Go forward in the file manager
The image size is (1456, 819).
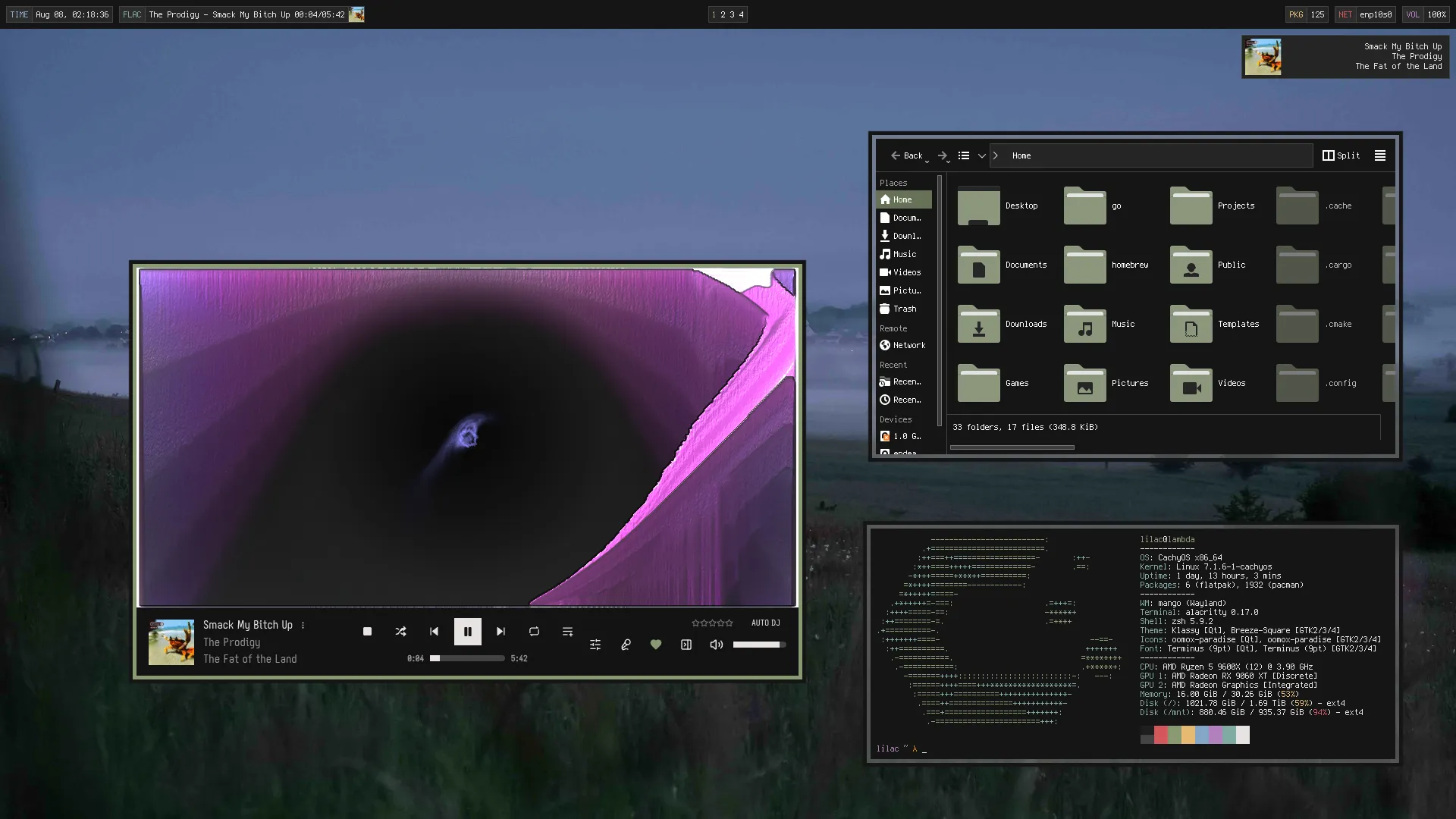click(943, 155)
